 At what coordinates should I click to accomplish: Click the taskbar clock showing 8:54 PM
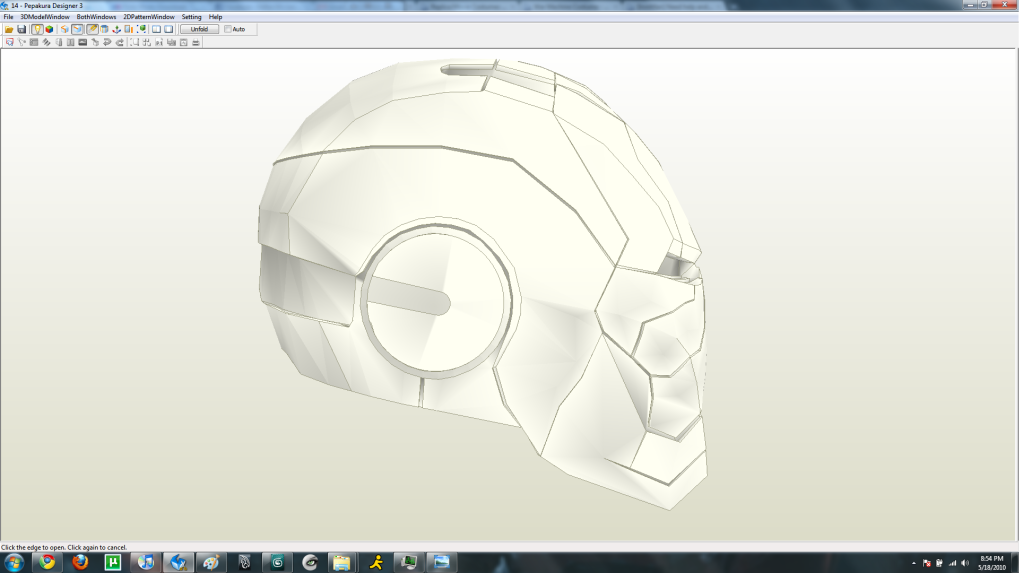992,563
